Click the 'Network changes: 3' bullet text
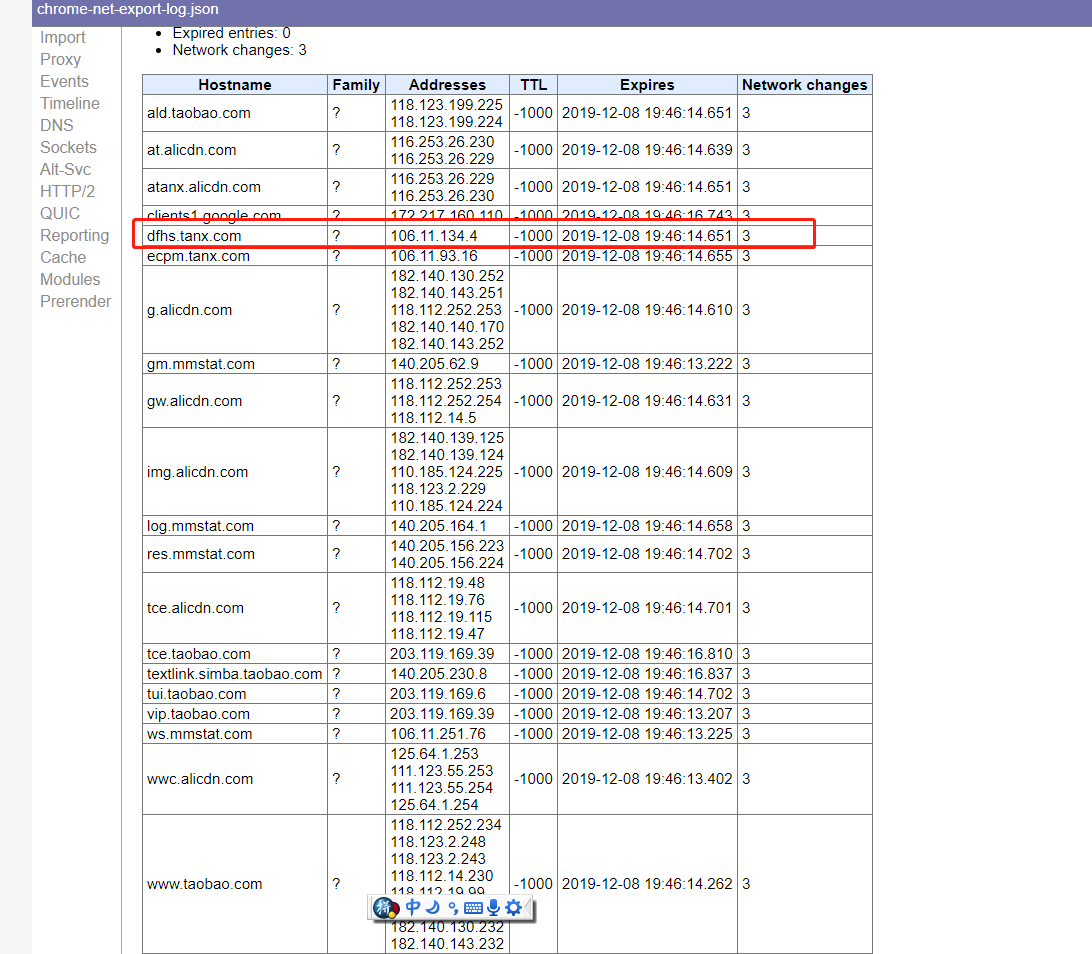Viewport: 1092px width, 954px height. point(240,50)
